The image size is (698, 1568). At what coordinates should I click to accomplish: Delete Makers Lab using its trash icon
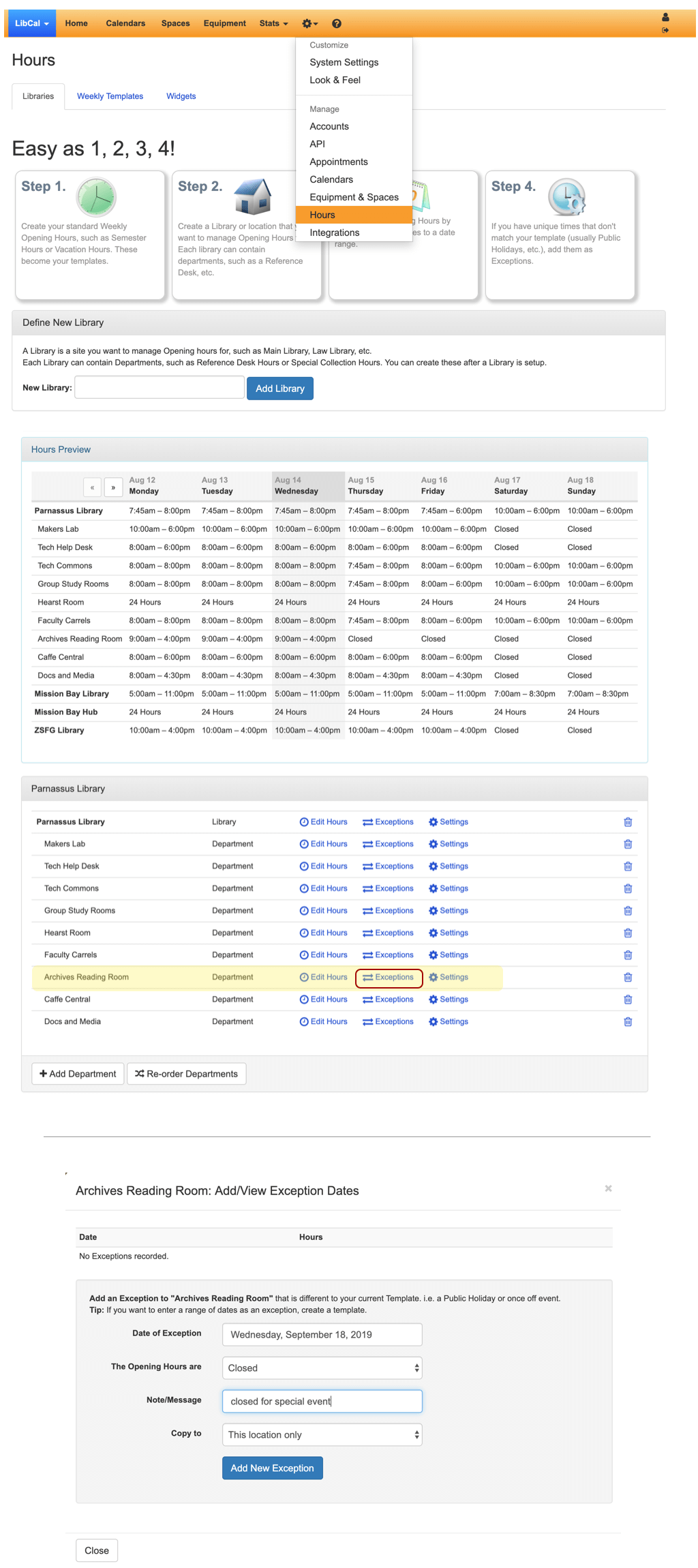[x=628, y=844]
